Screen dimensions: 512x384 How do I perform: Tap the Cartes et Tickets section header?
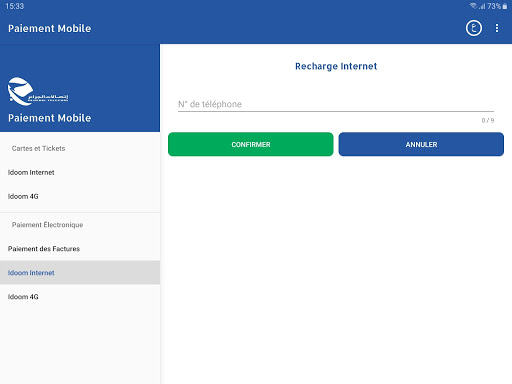[38, 148]
